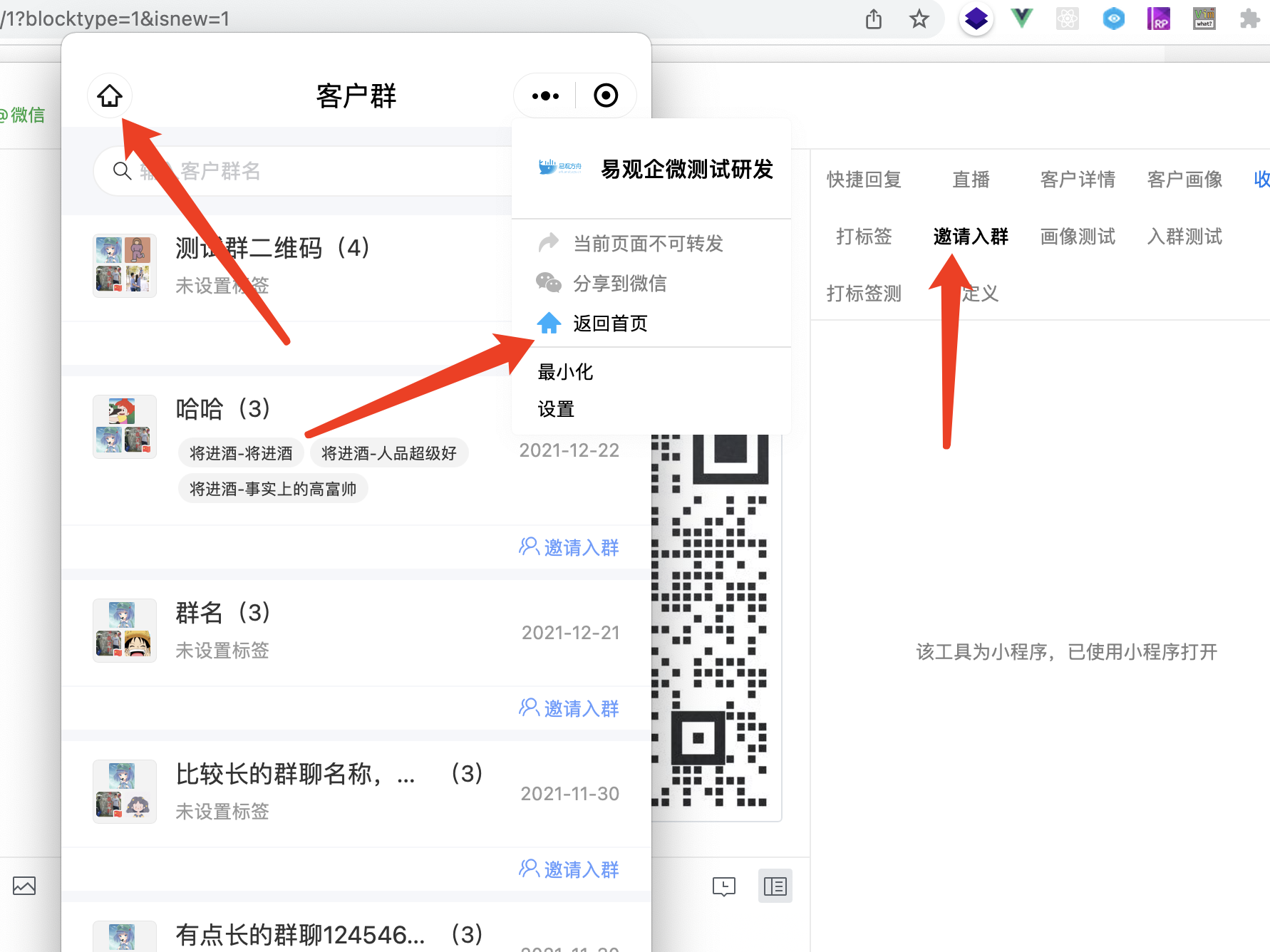Open the 入群测试 tab
Viewport: 1270px width, 952px height.
[1184, 237]
